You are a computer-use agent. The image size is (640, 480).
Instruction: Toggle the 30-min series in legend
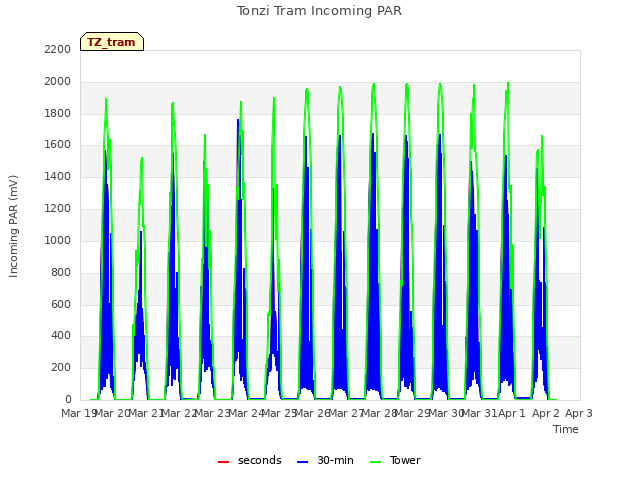[x=325, y=460]
